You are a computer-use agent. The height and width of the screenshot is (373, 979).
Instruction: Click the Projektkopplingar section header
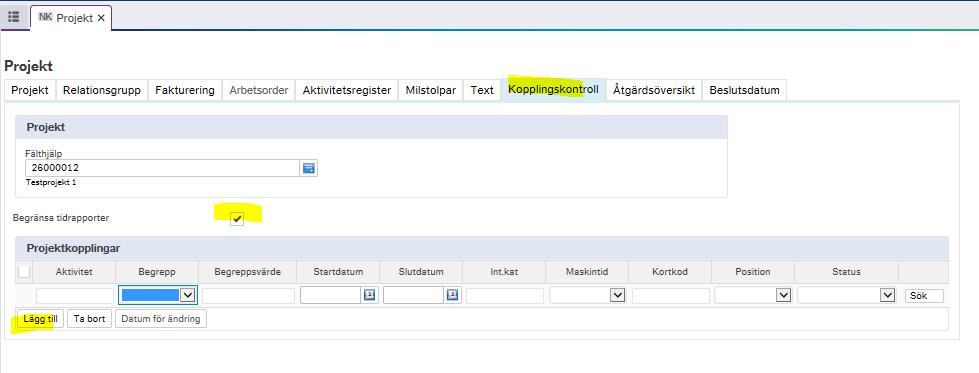(x=481, y=248)
